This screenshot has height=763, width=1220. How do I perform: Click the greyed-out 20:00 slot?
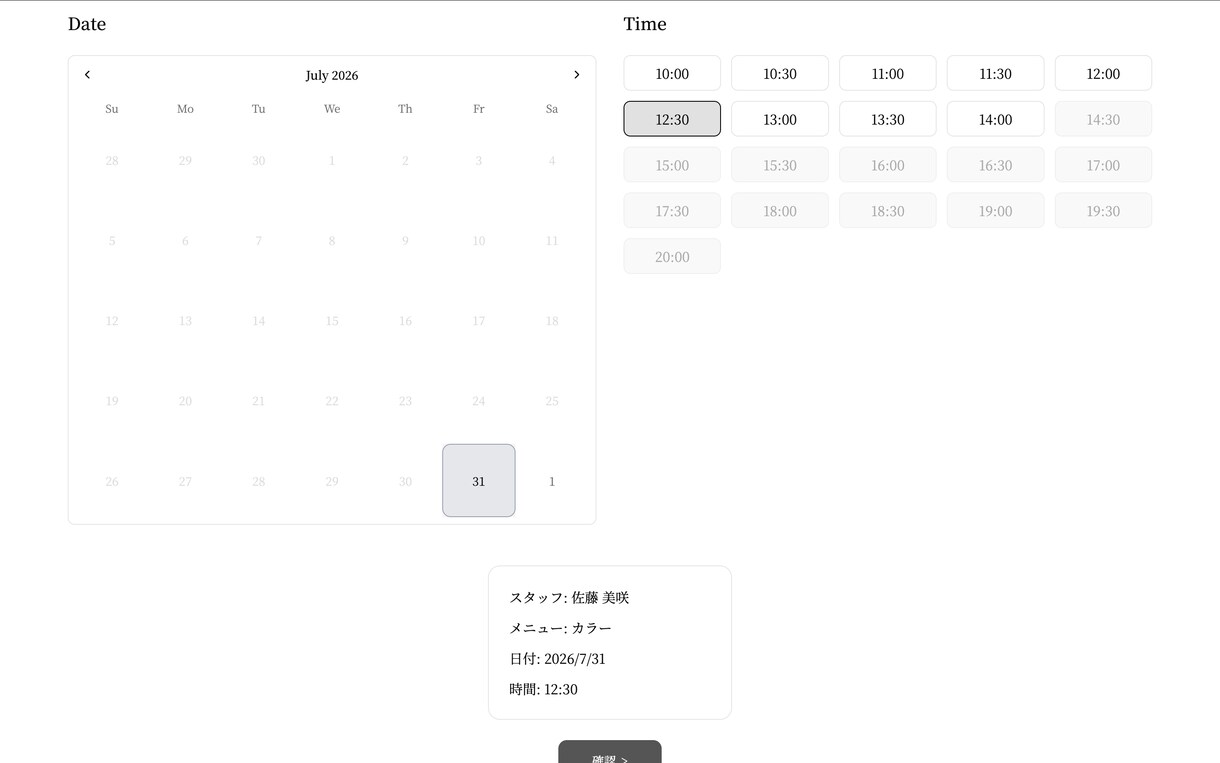click(672, 257)
